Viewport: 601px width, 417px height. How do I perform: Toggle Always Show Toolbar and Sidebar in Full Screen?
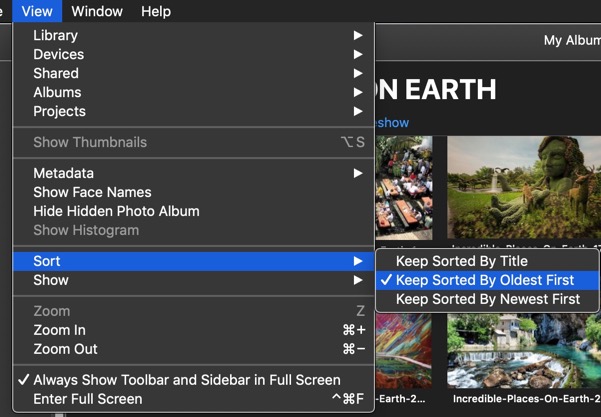(x=186, y=380)
